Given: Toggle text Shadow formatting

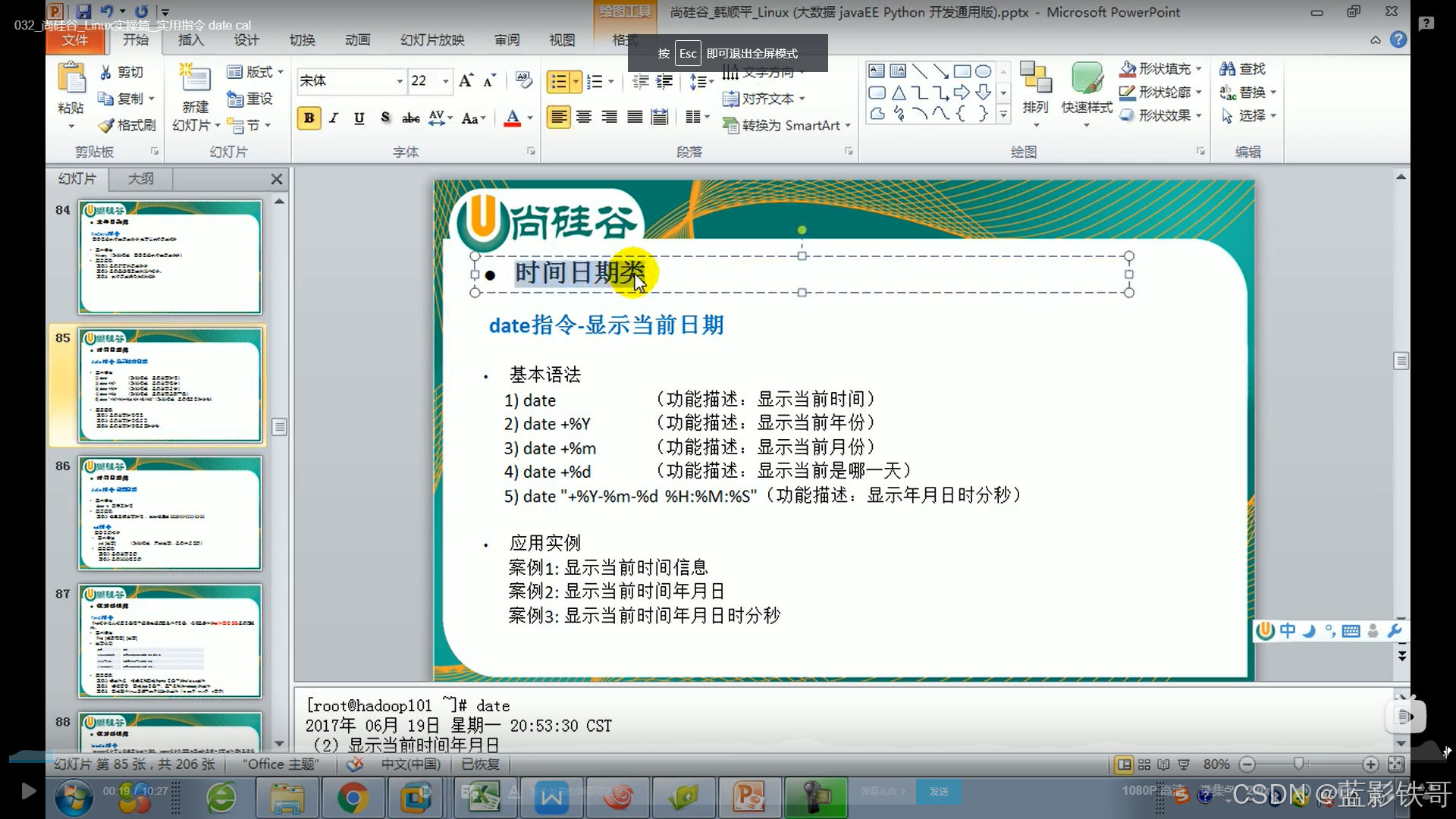Looking at the screenshot, I should click(385, 118).
